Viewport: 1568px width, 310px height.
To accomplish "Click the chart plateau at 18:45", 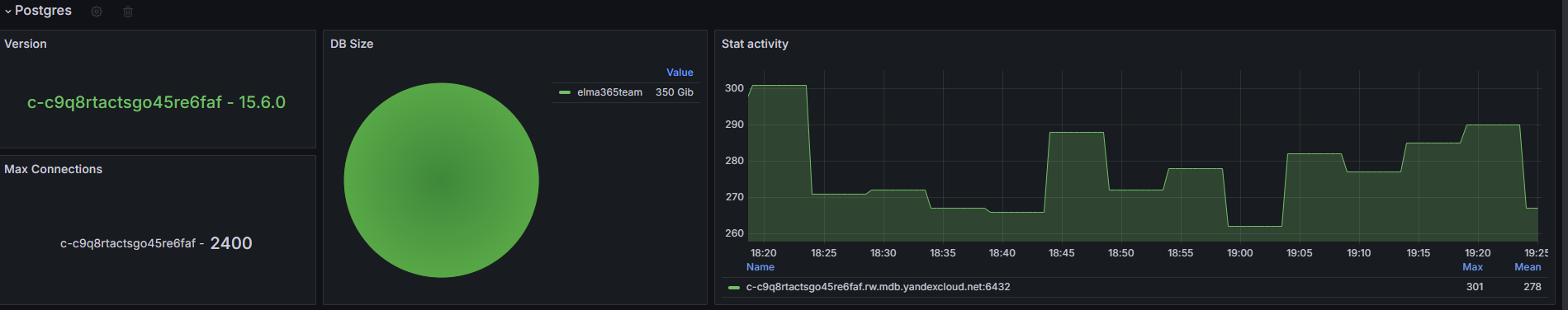I will coord(1076,133).
